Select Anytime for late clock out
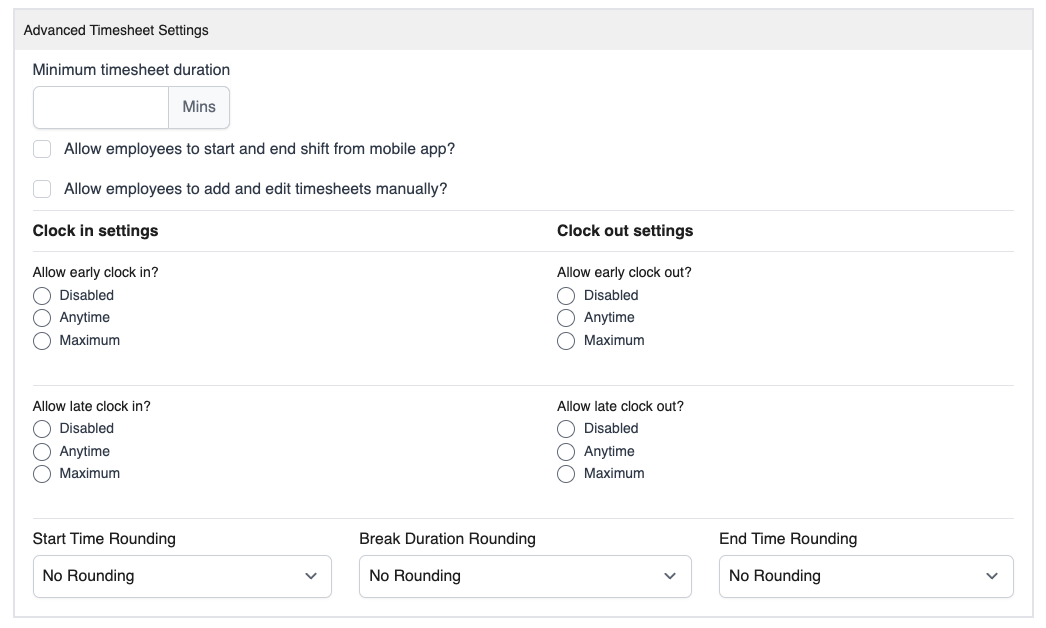 [566, 452]
